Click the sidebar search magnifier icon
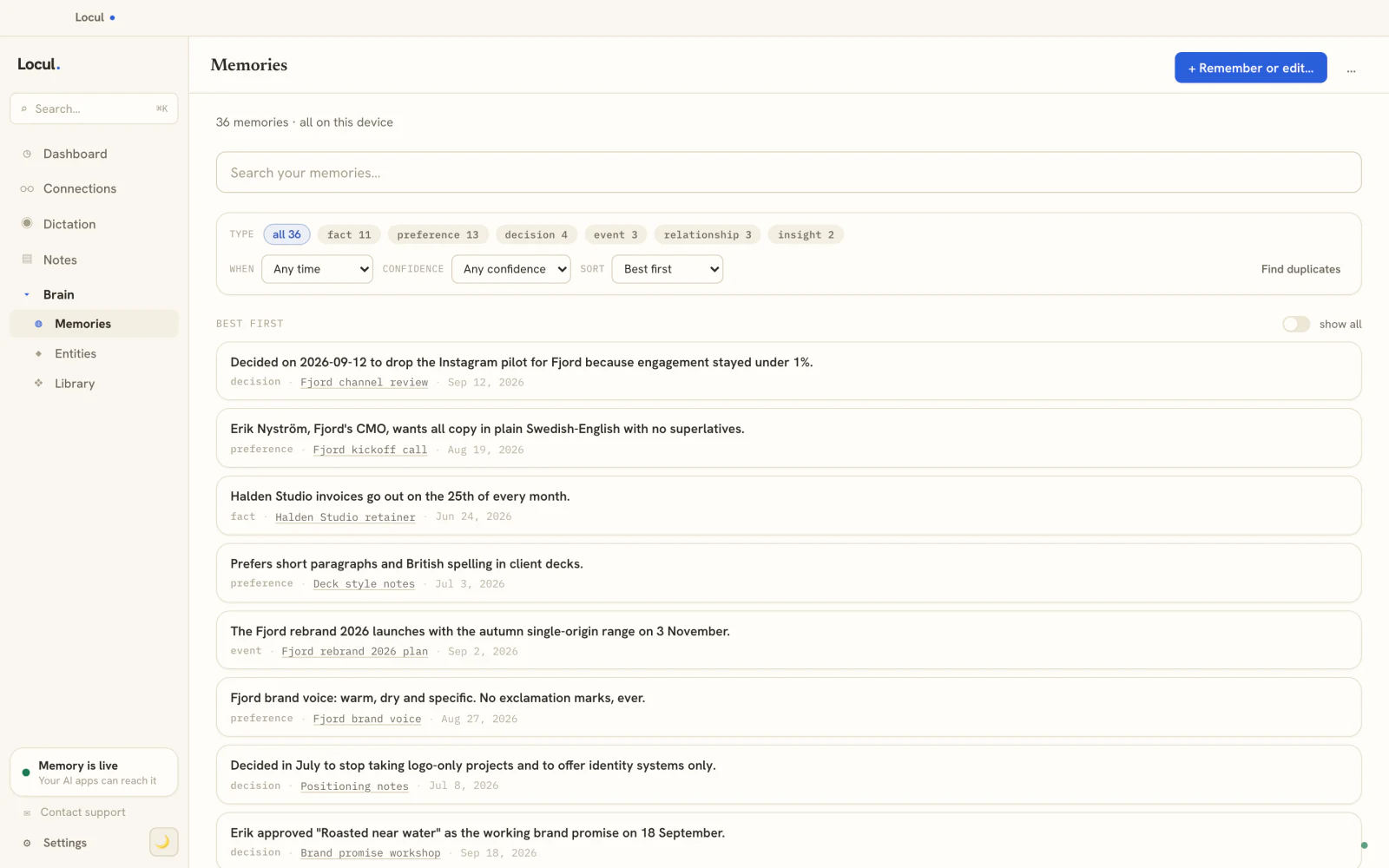Viewport: 1389px width, 868px height. point(24,108)
